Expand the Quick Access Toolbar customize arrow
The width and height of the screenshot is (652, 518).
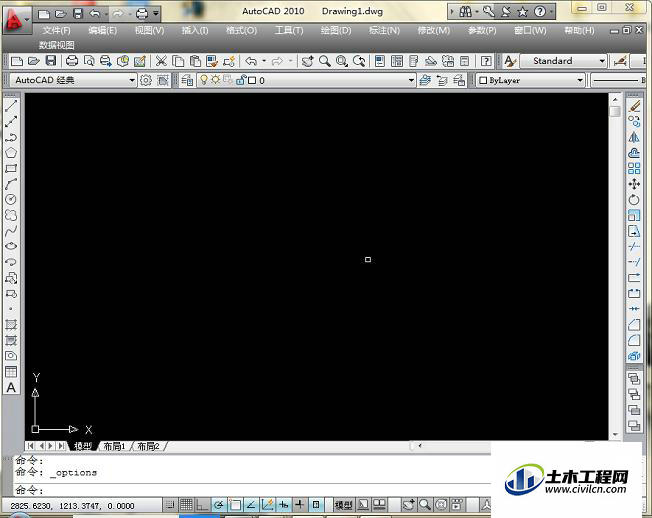(156, 14)
